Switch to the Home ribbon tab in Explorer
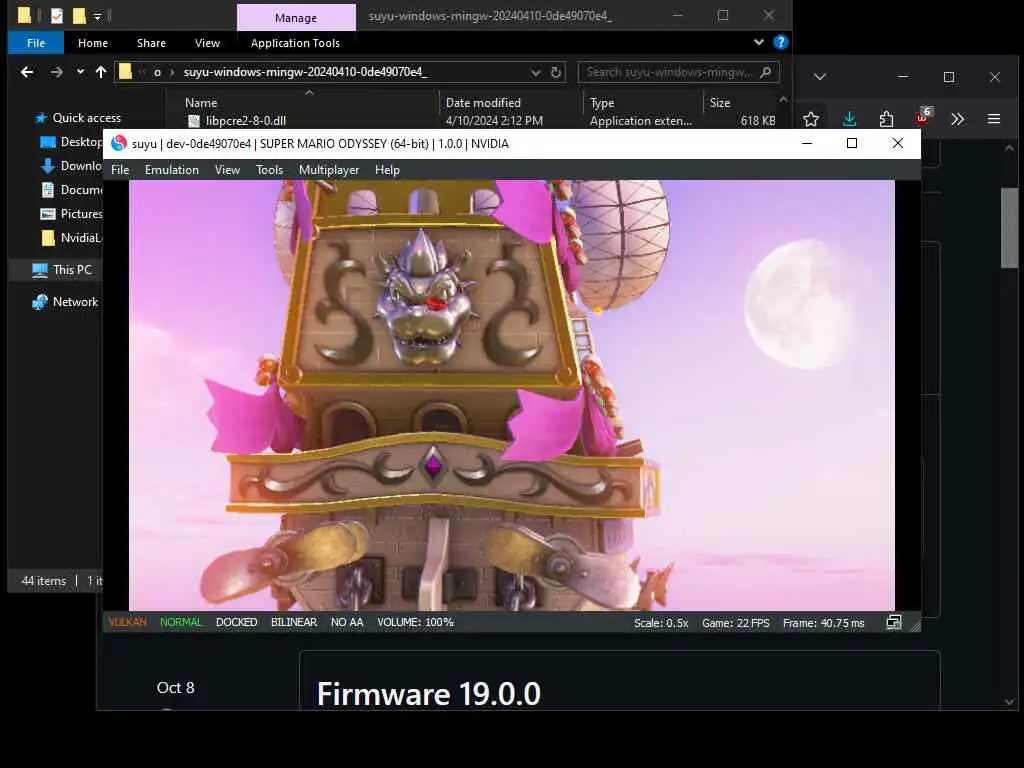This screenshot has width=1024, height=768. tap(93, 43)
